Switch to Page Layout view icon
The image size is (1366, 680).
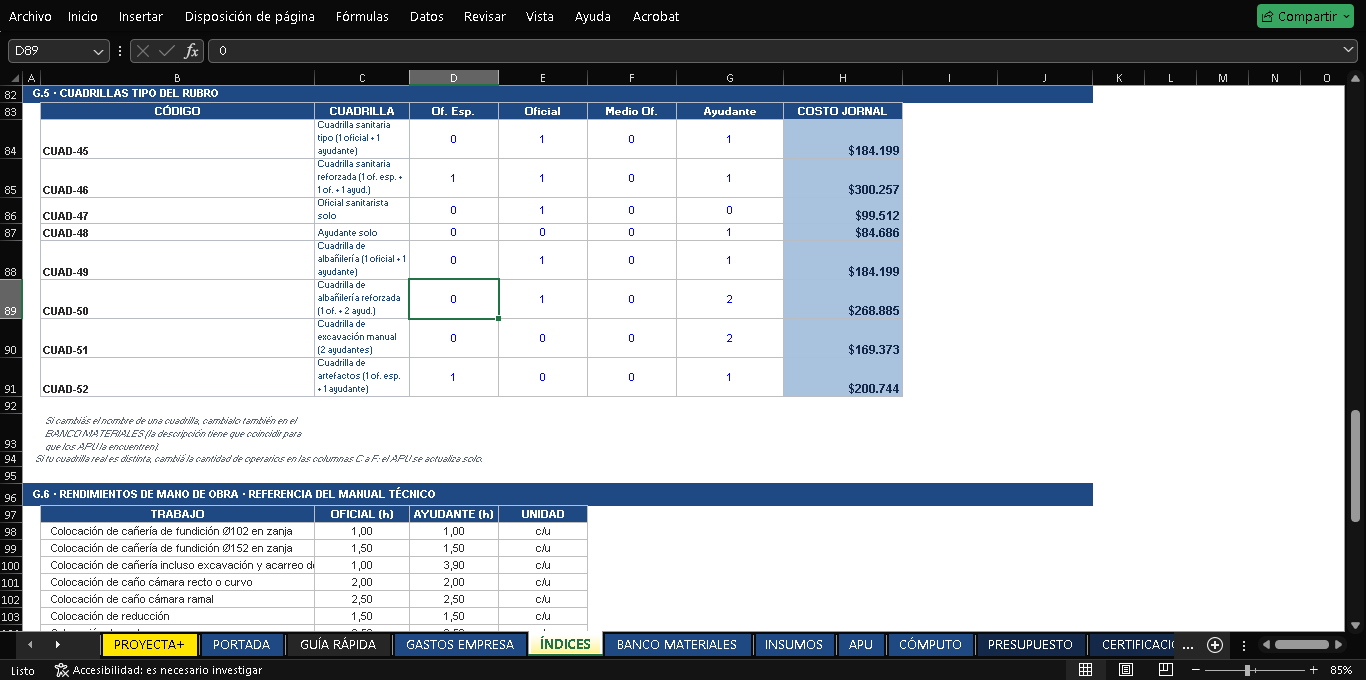coord(1125,670)
